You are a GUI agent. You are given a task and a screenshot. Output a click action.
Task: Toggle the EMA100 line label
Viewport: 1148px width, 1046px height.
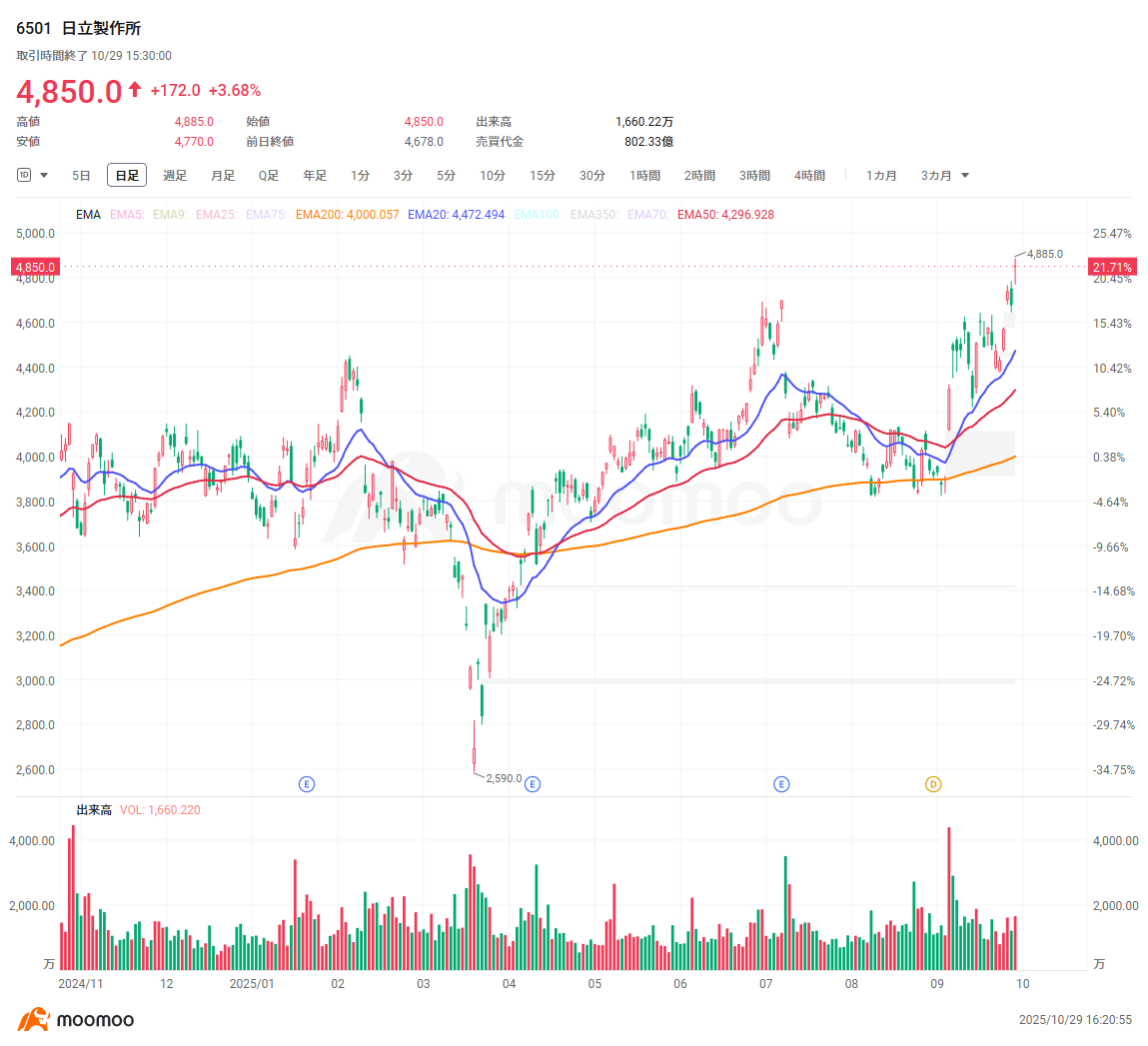[x=538, y=215]
